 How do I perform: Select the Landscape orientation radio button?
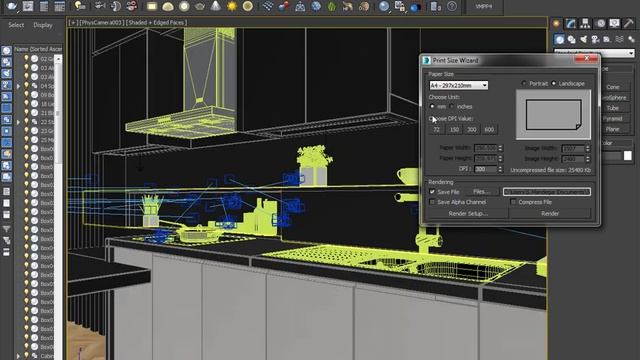click(553, 83)
